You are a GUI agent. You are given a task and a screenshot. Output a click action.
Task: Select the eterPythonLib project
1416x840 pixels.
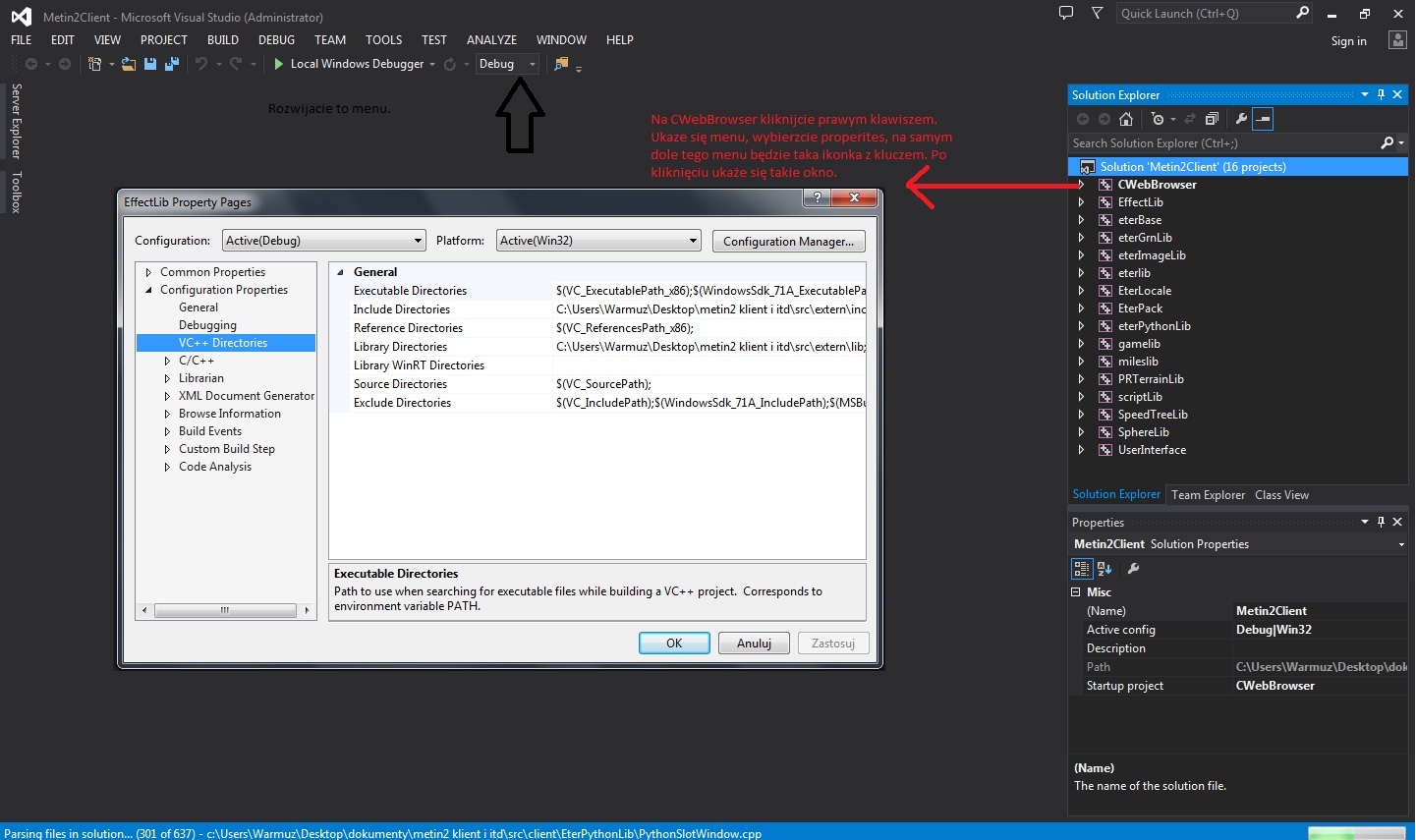(x=1154, y=326)
